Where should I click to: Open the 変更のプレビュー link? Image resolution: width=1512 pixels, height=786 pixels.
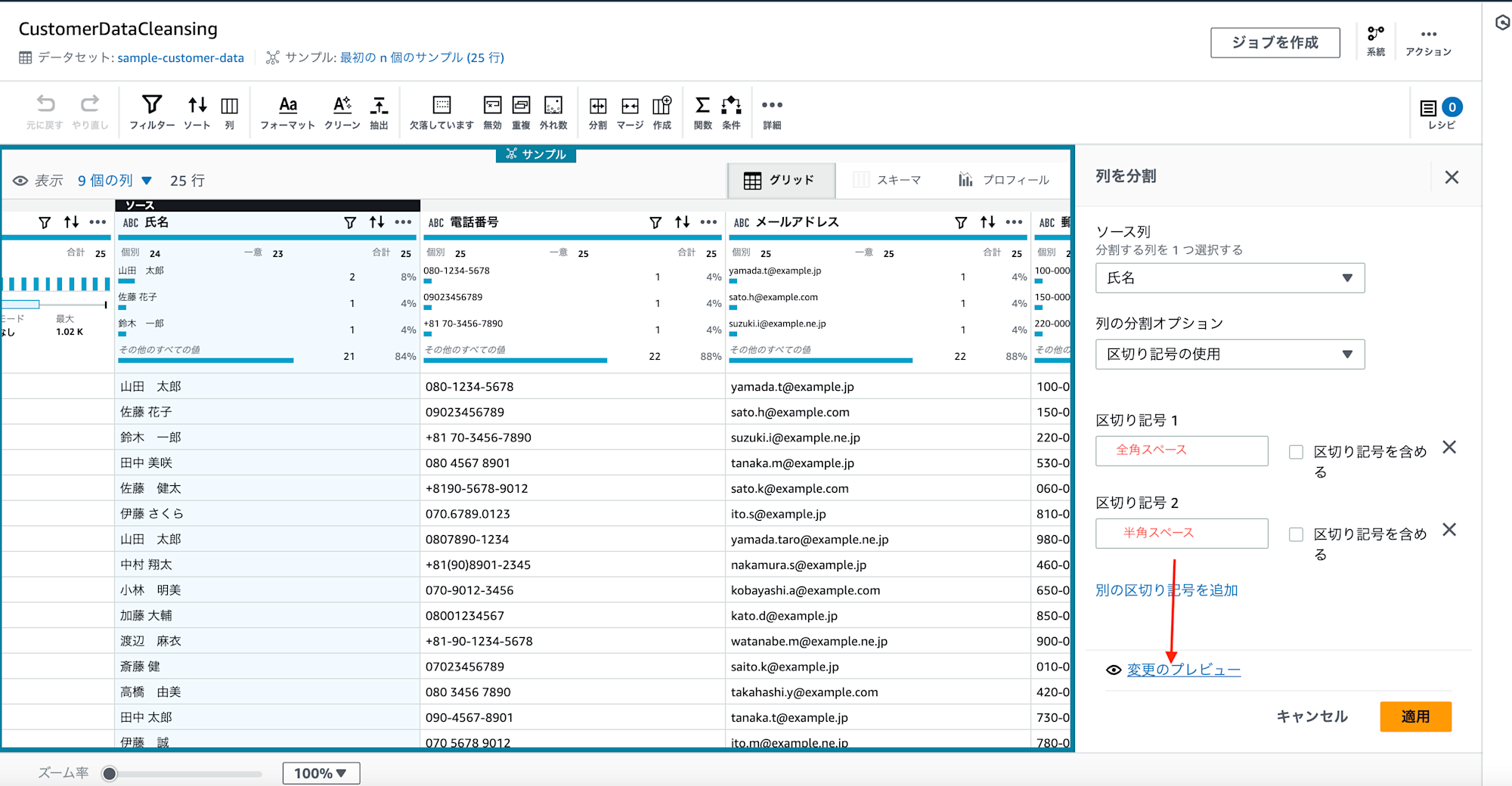[x=1183, y=670]
